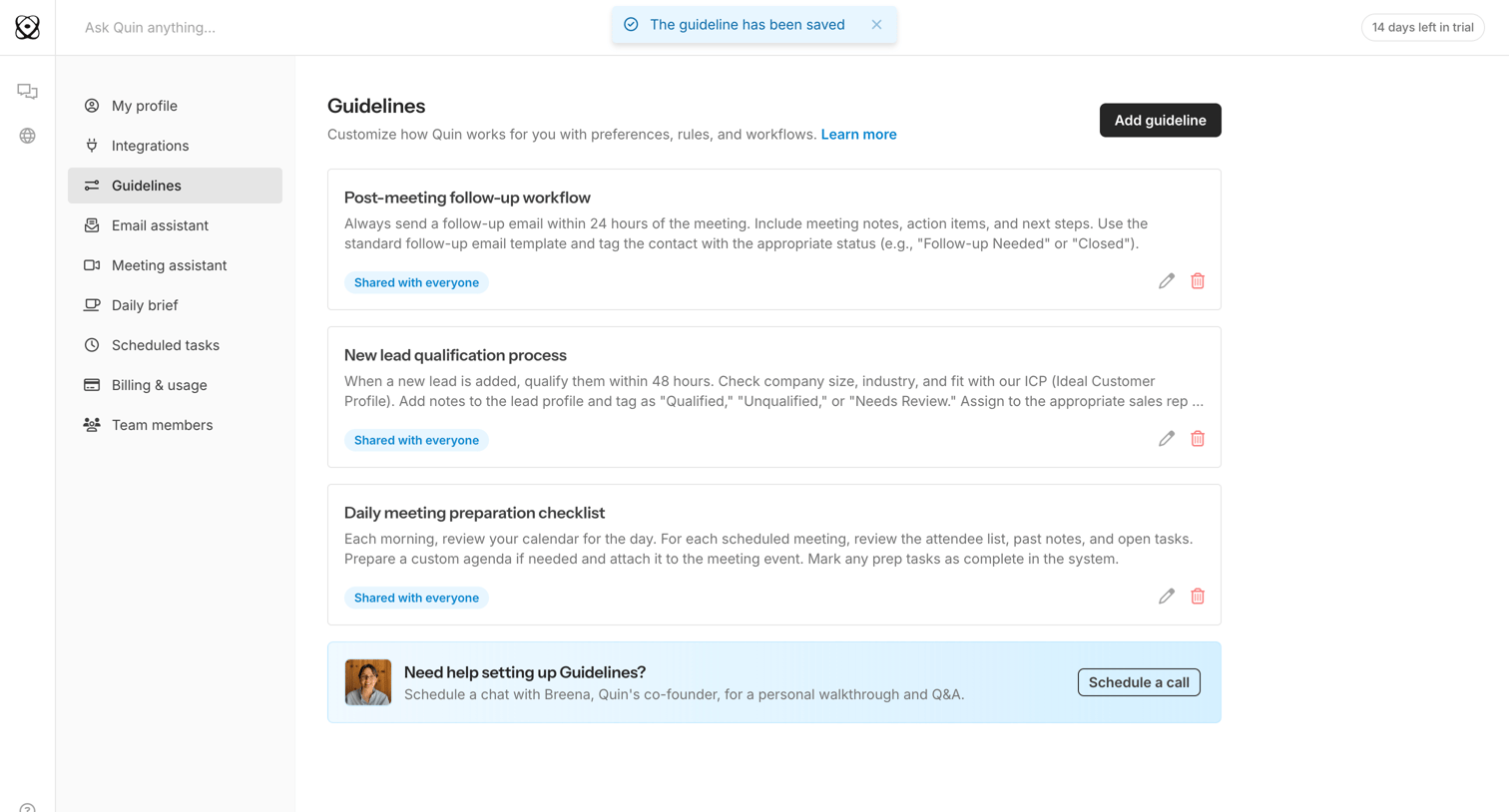This screenshot has height=812, width=1509.
Task: Edit the Post-meeting follow-up workflow guideline
Action: point(1166,281)
